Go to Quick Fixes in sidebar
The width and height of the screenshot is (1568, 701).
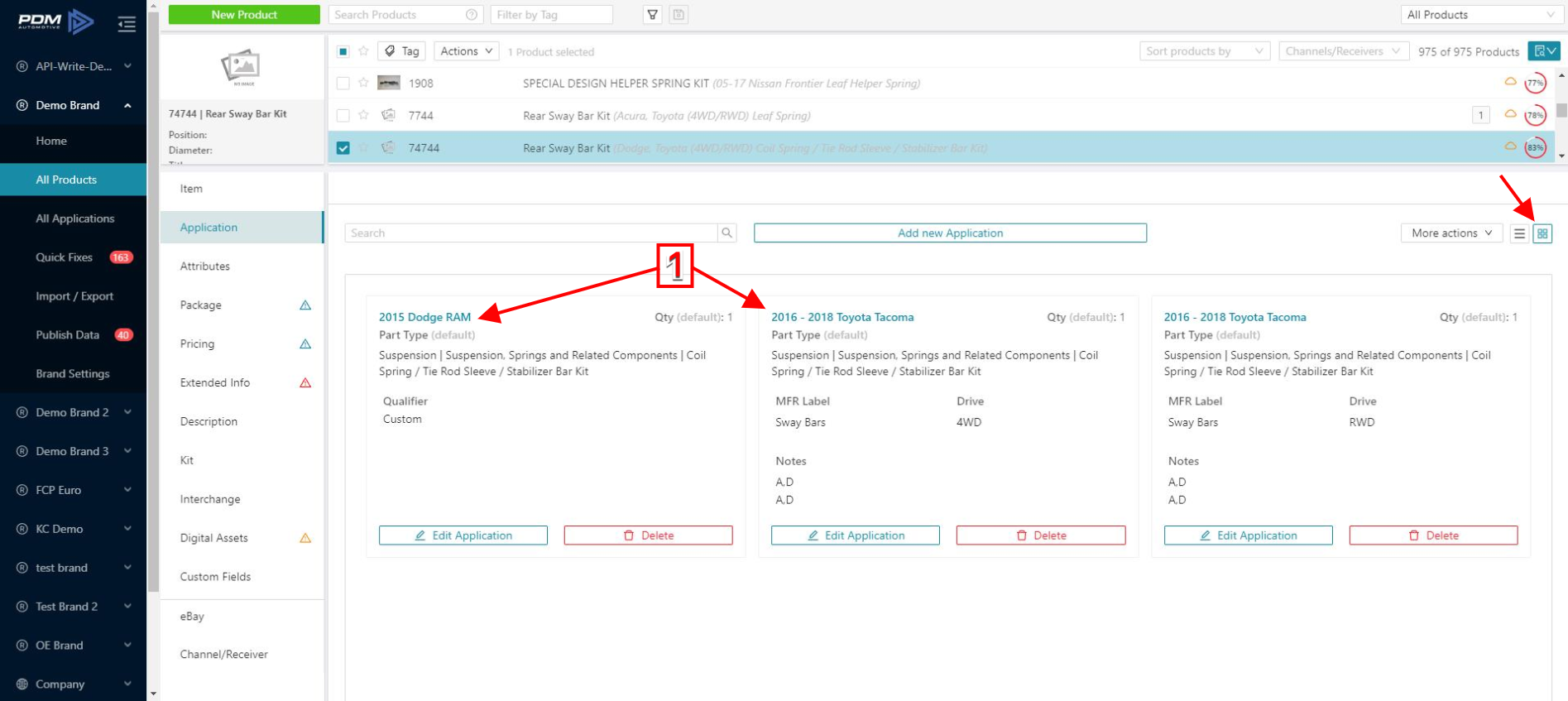pos(74,257)
